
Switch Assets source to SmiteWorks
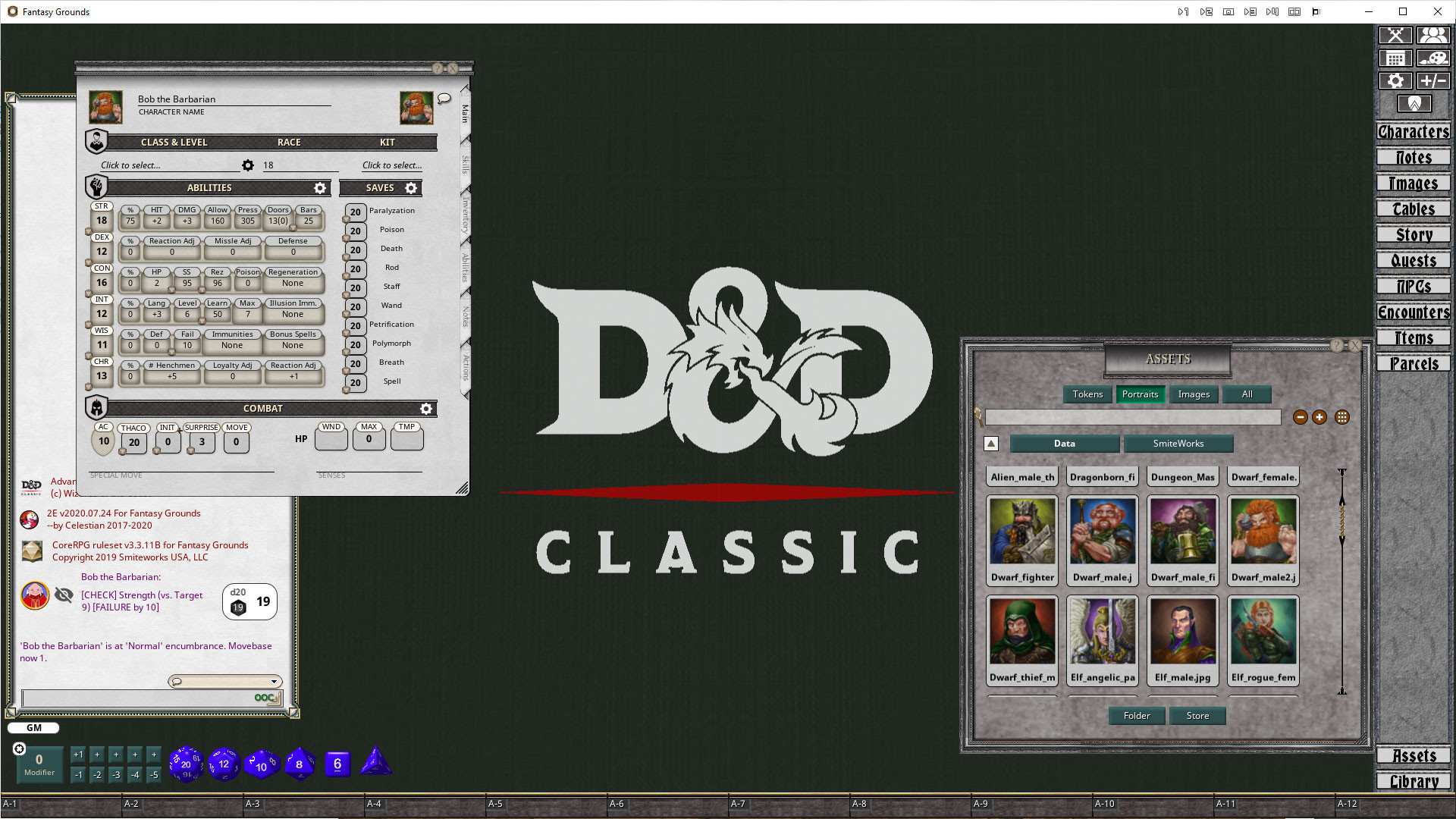point(1178,443)
